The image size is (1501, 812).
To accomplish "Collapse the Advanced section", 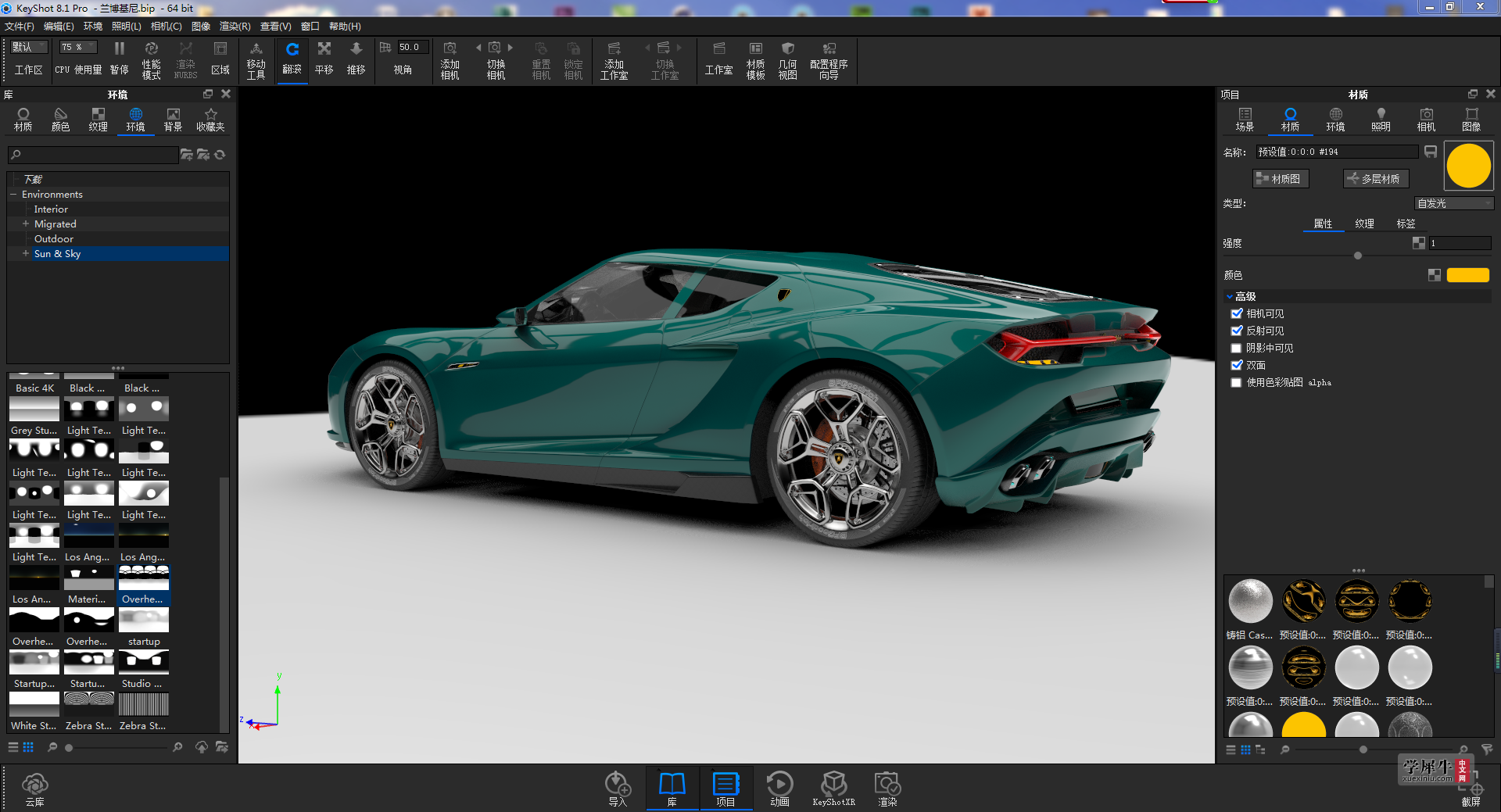I will (1230, 296).
